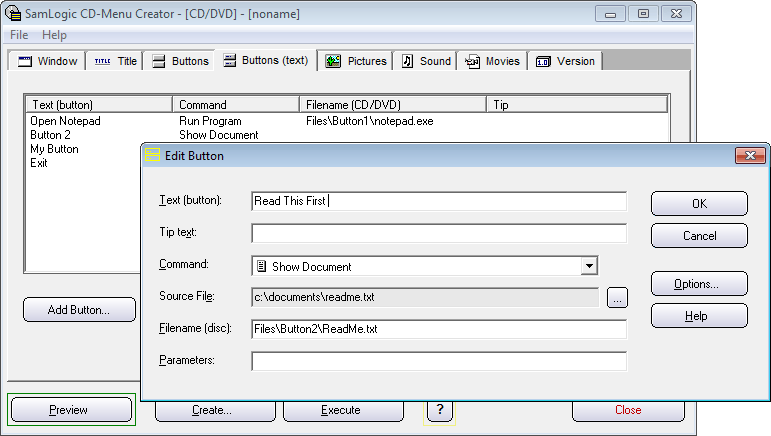
Task: Switch to the Pictures tab
Action: (x=355, y=61)
